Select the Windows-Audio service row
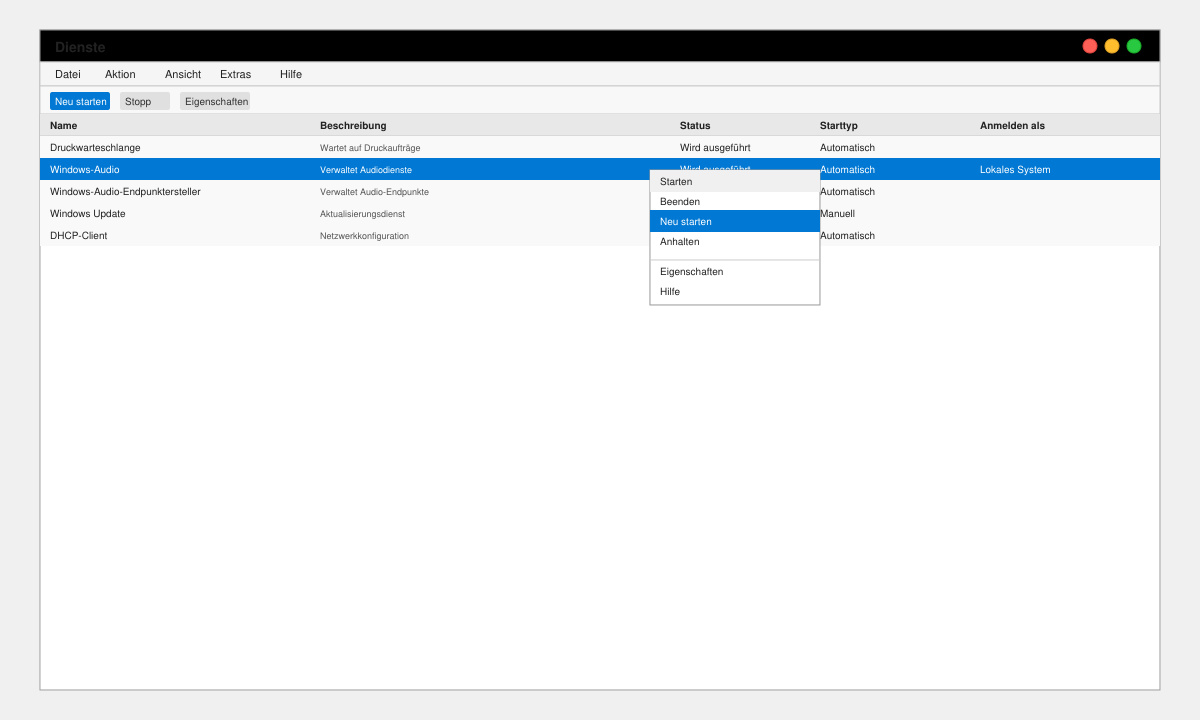The image size is (1200, 720). (x=600, y=169)
